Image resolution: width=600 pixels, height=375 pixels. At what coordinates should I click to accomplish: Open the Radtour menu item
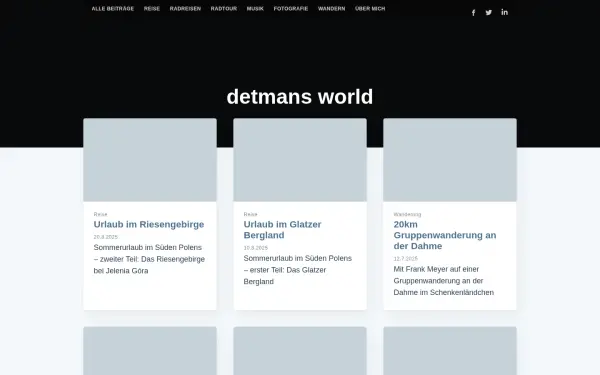[x=224, y=8]
